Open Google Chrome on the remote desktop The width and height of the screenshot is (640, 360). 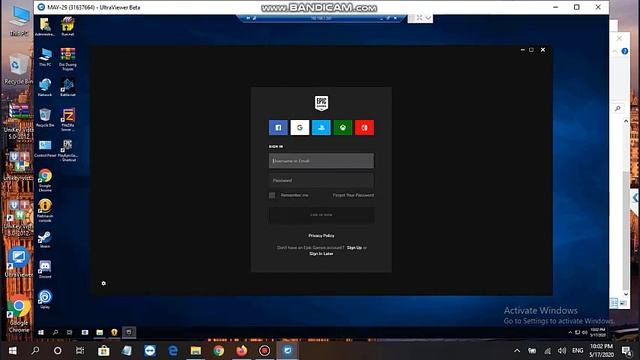coord(45,180)
